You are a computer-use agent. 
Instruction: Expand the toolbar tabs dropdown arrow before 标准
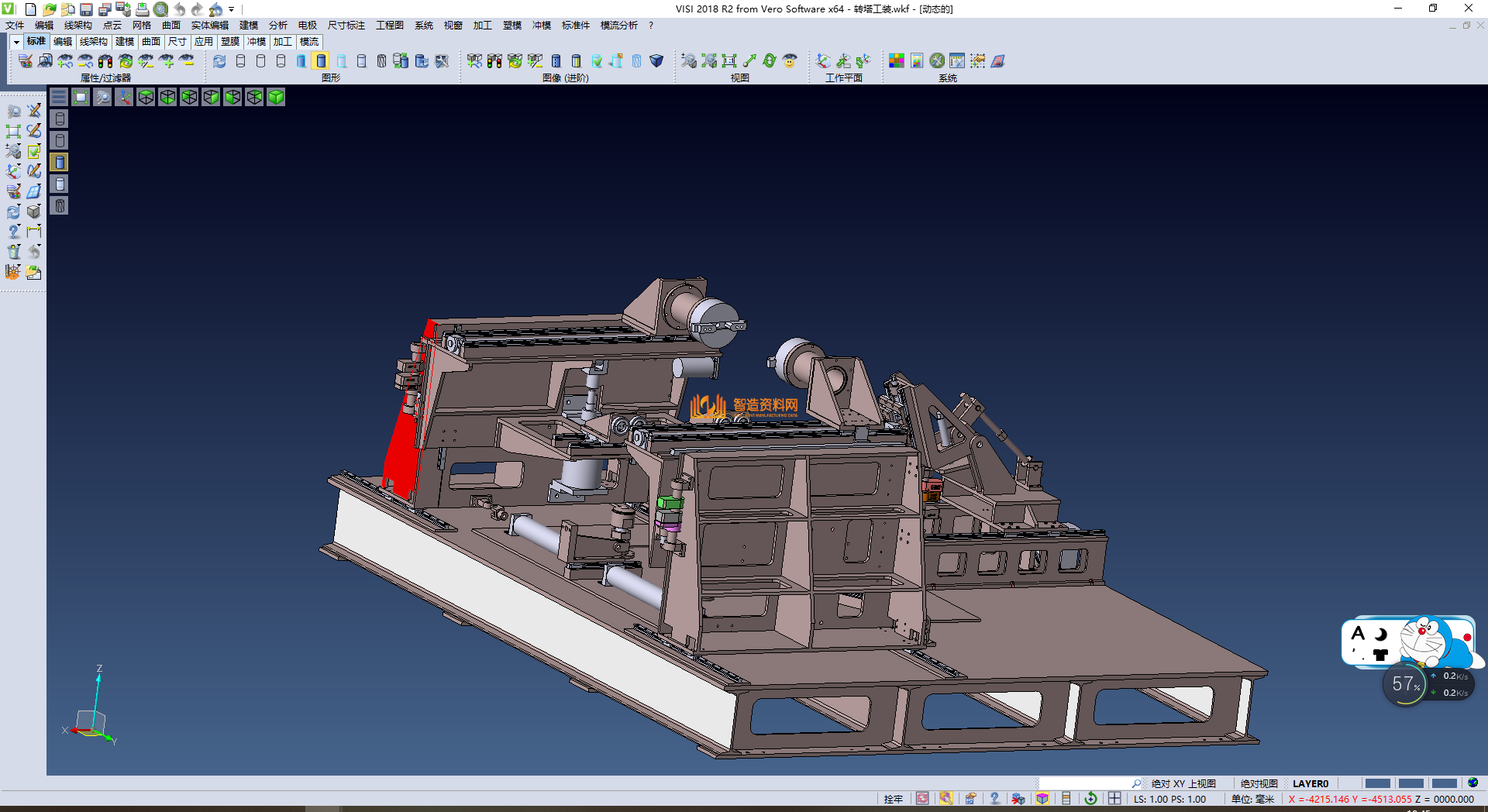[x=15, y=42]
